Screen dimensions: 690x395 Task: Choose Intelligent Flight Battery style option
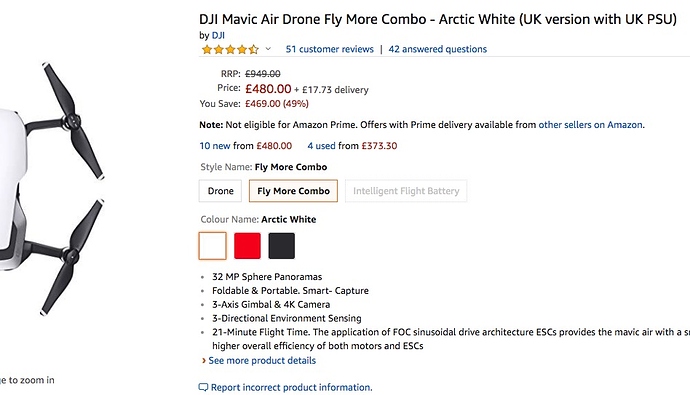pos(406,191)
